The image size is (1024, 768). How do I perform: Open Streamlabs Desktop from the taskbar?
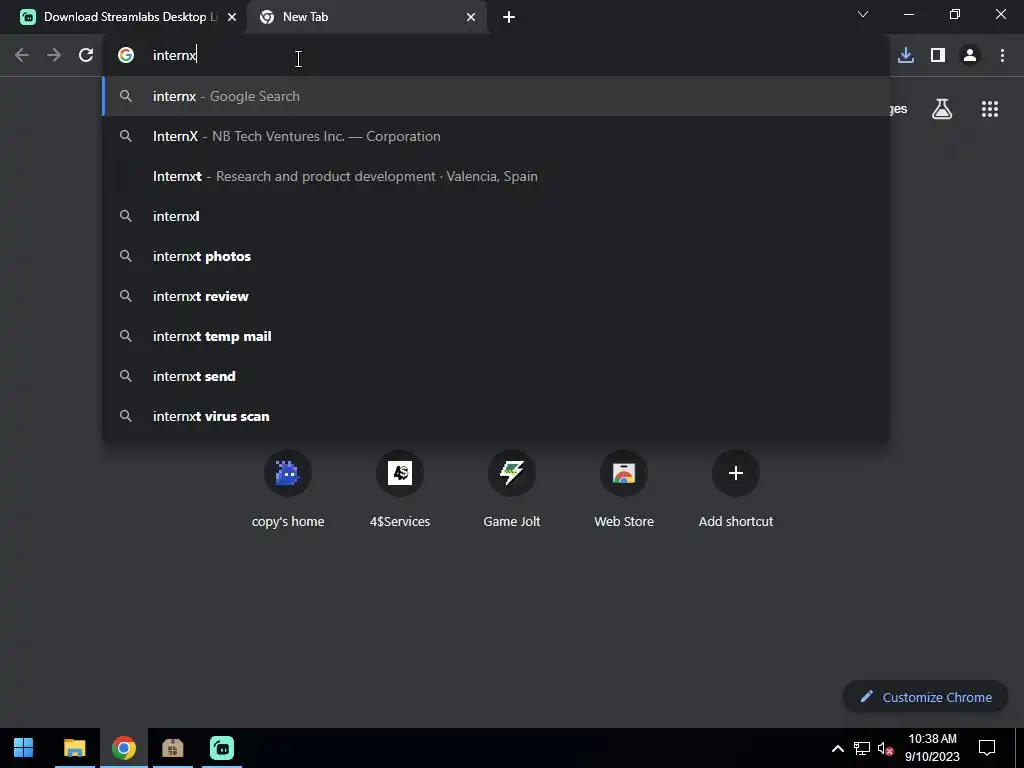[222, 748]
